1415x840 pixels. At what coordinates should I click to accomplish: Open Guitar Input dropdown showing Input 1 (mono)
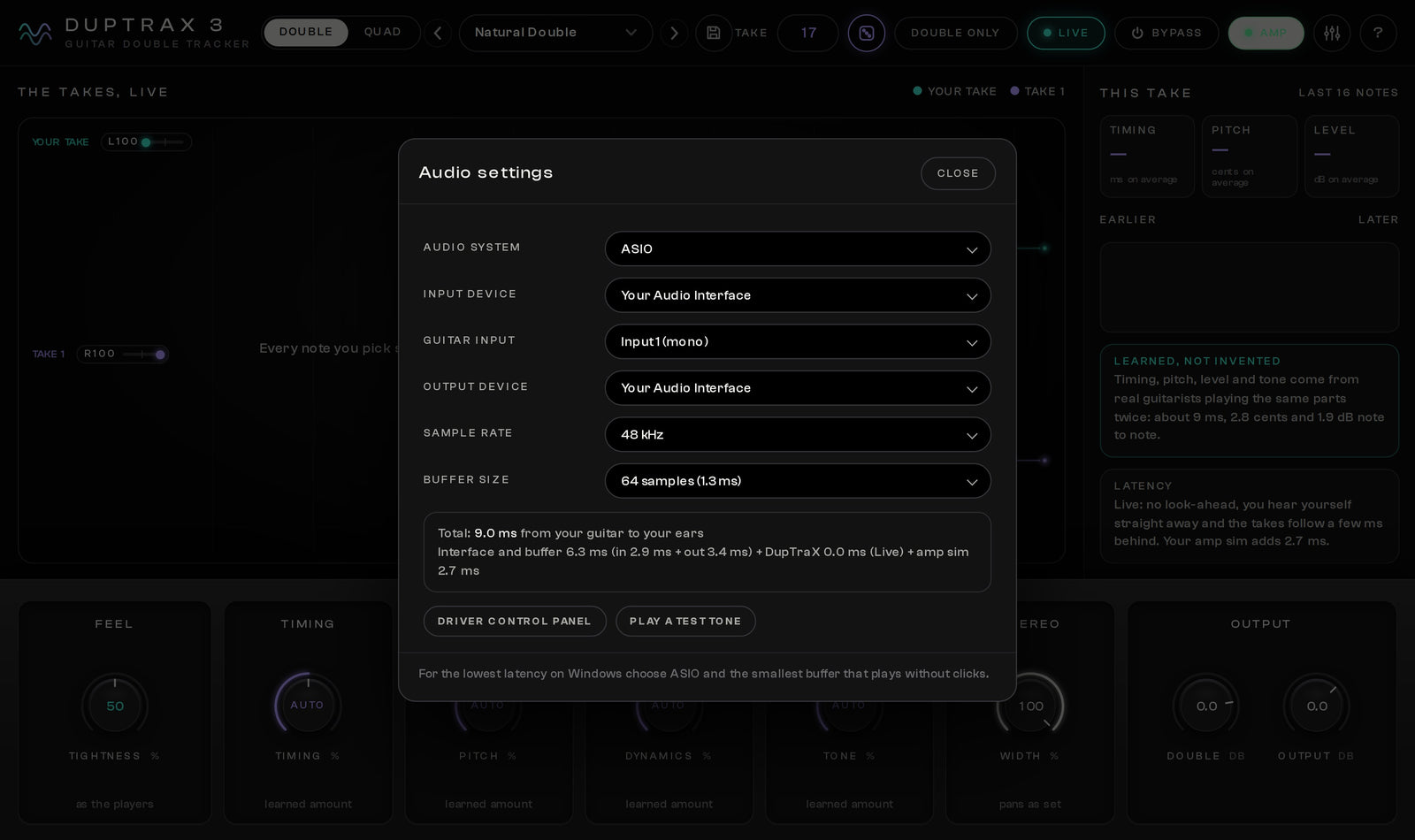pos(798,341)
